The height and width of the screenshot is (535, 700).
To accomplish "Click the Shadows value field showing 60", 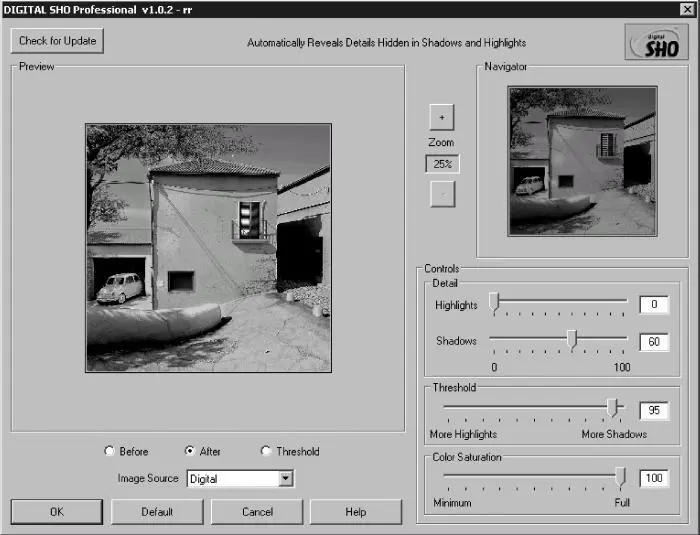I will pyautogui.click(x=654, y=342).
